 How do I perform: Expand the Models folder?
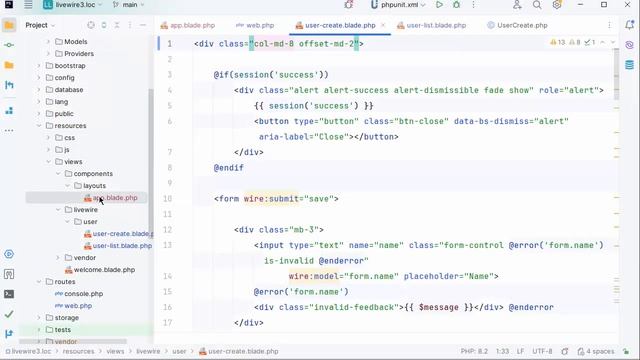pos(48,42)
